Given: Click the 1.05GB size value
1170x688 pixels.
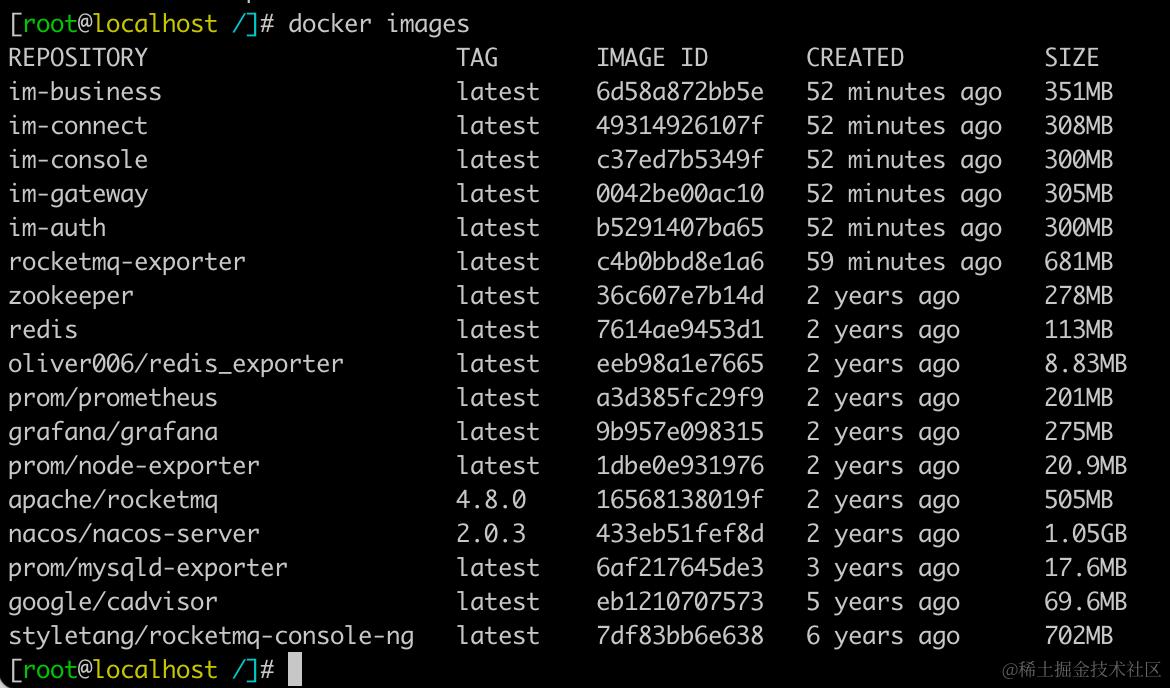Looking at the screenshot, I should pos(1086,534).
